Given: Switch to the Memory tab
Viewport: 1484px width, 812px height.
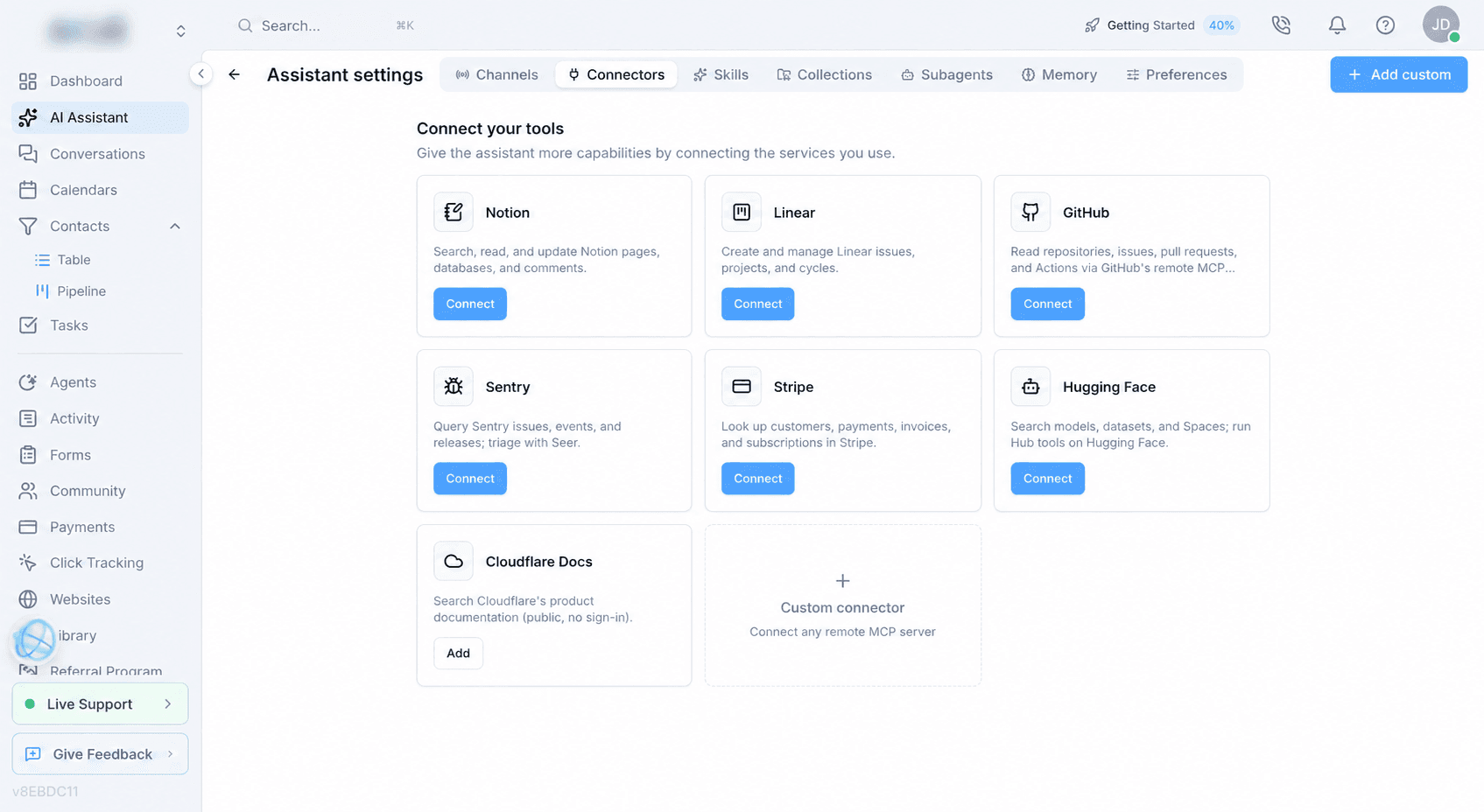Looking at the screenshot, I should (x=1059, y=74).
